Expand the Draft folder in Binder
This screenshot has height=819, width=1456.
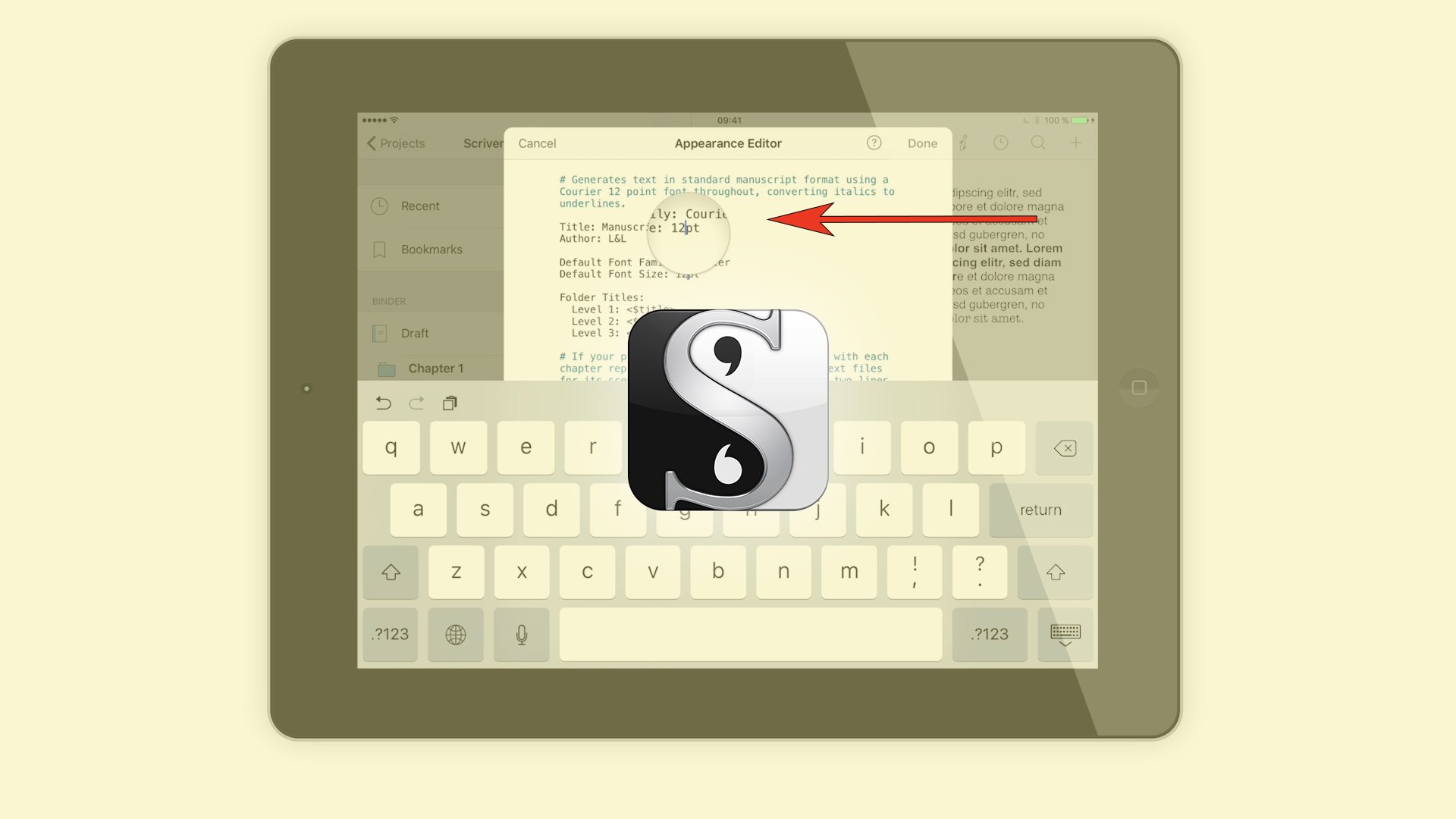pyautogui.click(x=413, y=333)
